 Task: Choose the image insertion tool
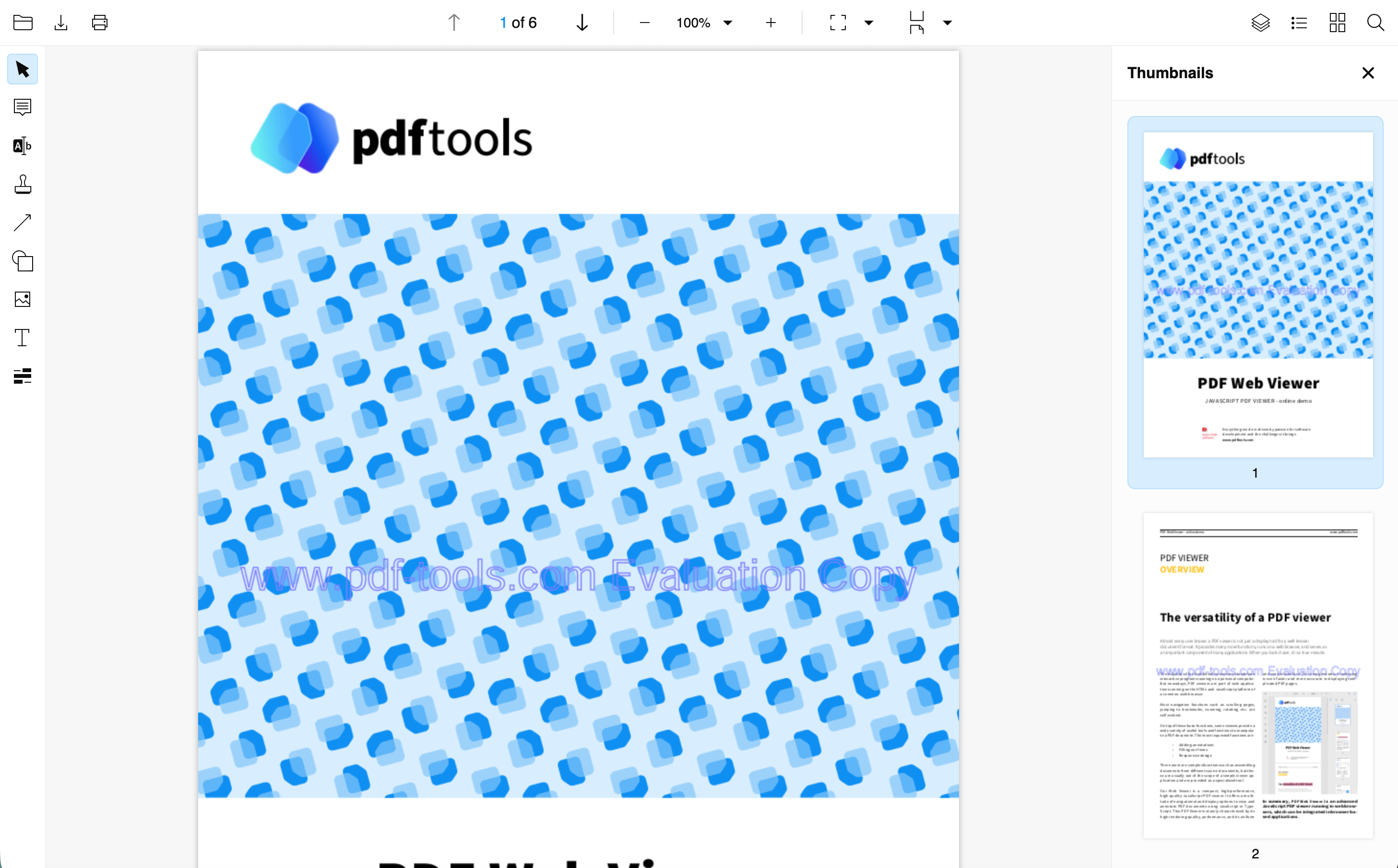(x=23, y=299)
